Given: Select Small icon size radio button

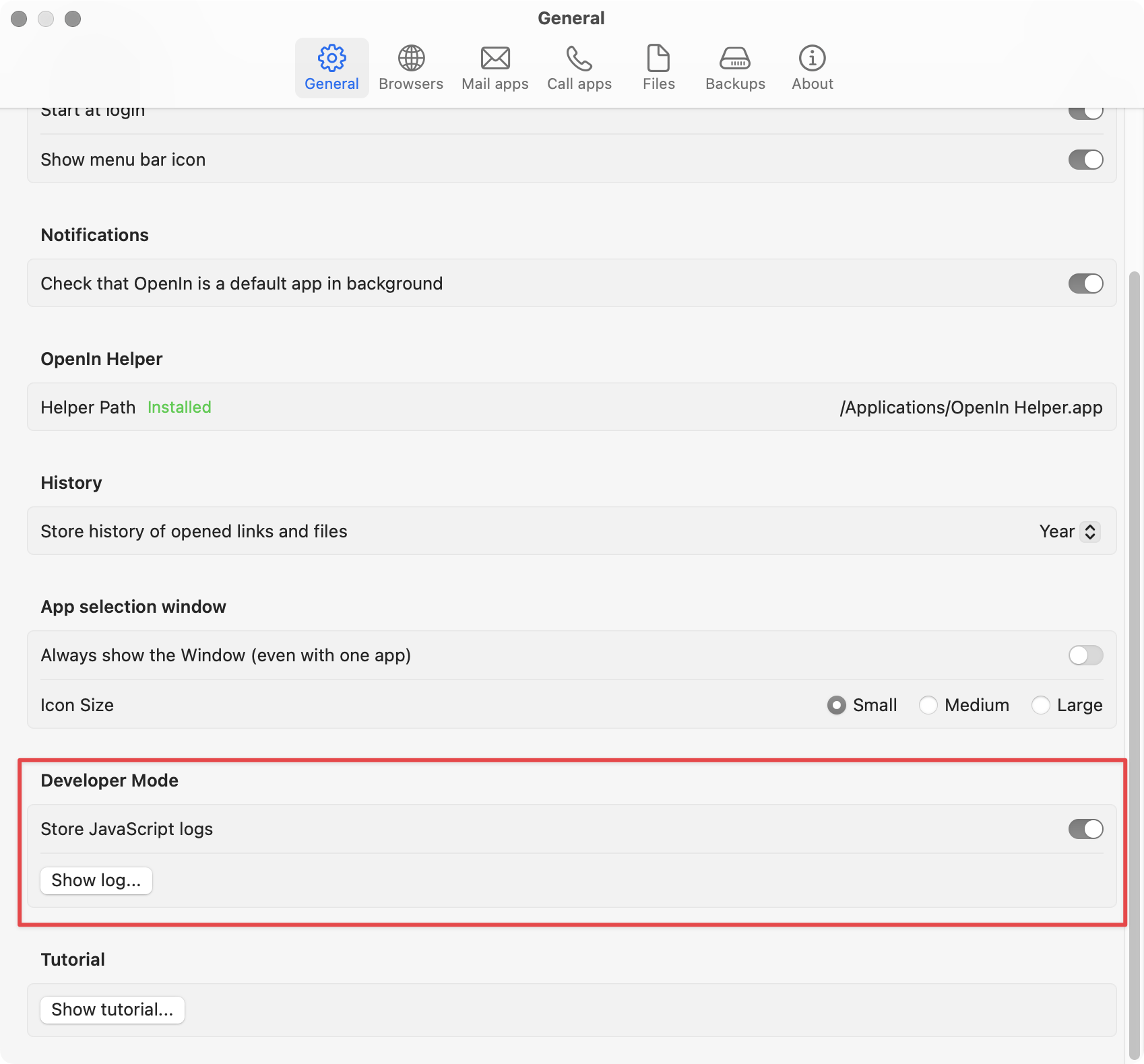Looking at the screenshot, I should click(x=837, y=705).
